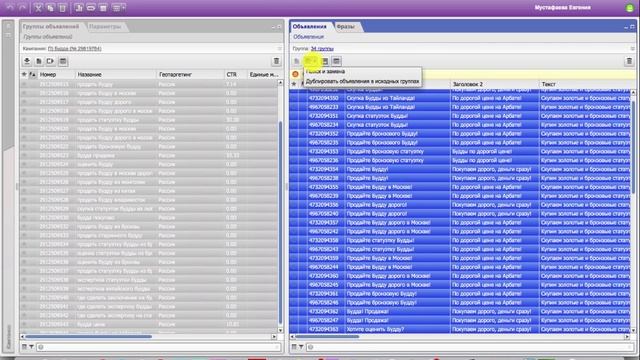640x360 pixels.
Task: Click sort indicator column beside star in groups
Action: pyautogui.click(x=33, y=75)
